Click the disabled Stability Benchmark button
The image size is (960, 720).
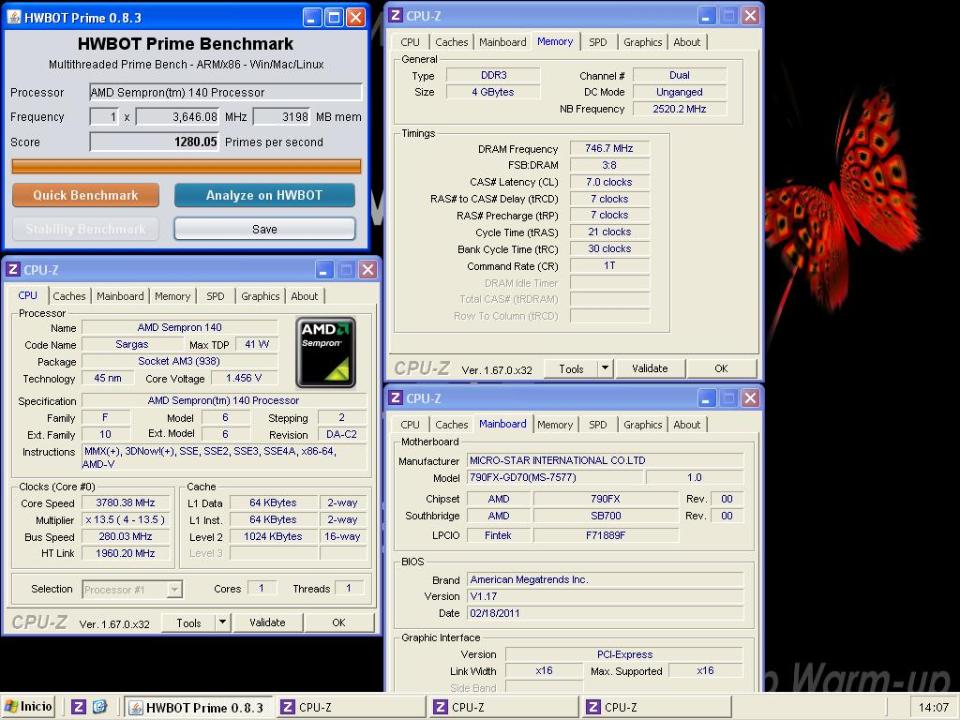coord(86,229)
